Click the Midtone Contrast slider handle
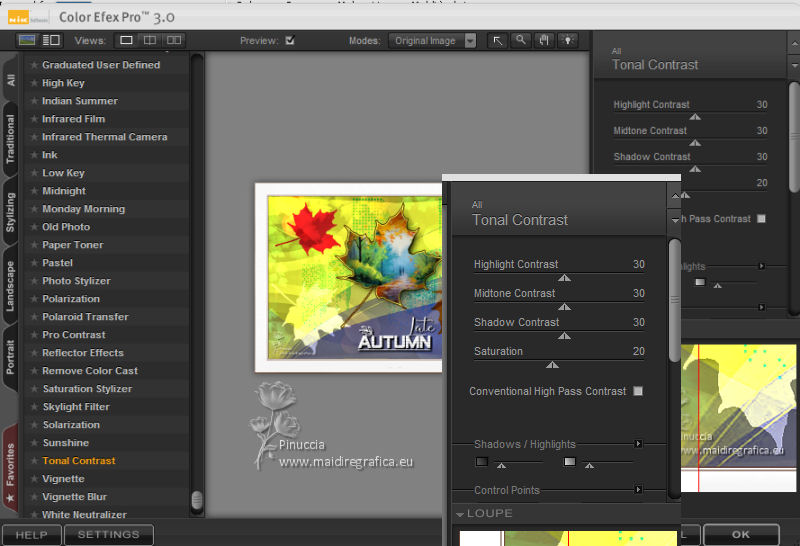 tap(564, 307)
